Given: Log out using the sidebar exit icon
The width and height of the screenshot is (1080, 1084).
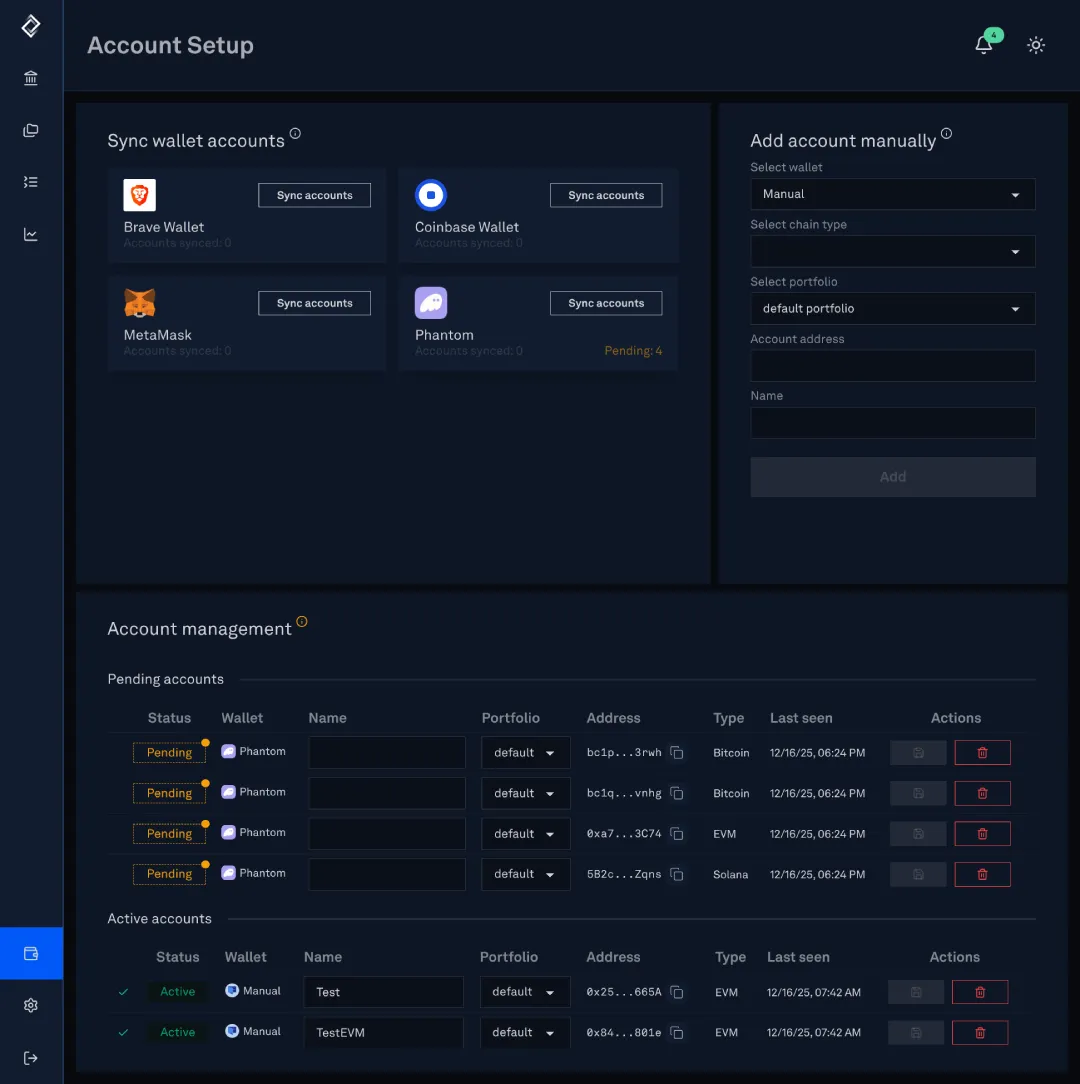Looking at the screenshot, I should point(30,1057).
